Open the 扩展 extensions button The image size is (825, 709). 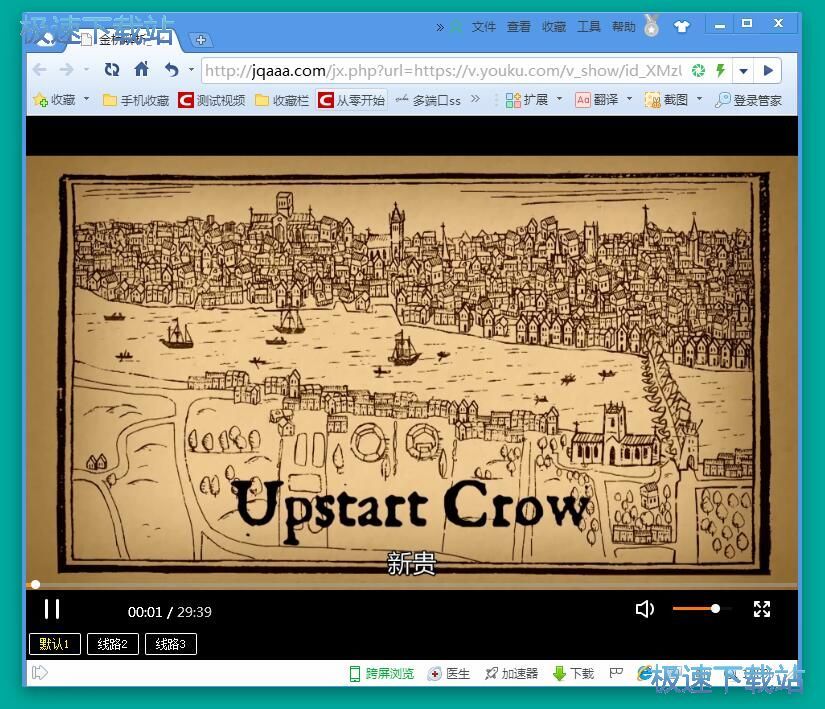[x=527, y=99]
